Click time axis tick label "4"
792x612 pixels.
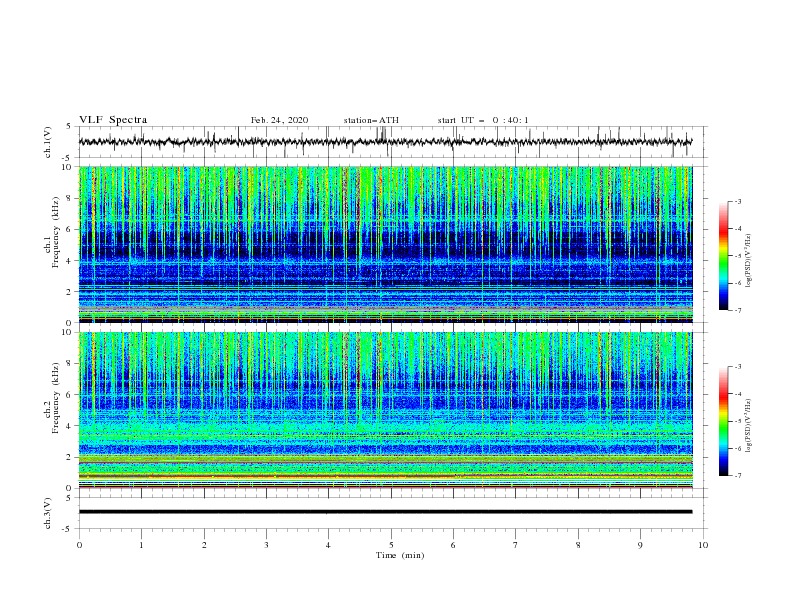(x=328, y=545)
